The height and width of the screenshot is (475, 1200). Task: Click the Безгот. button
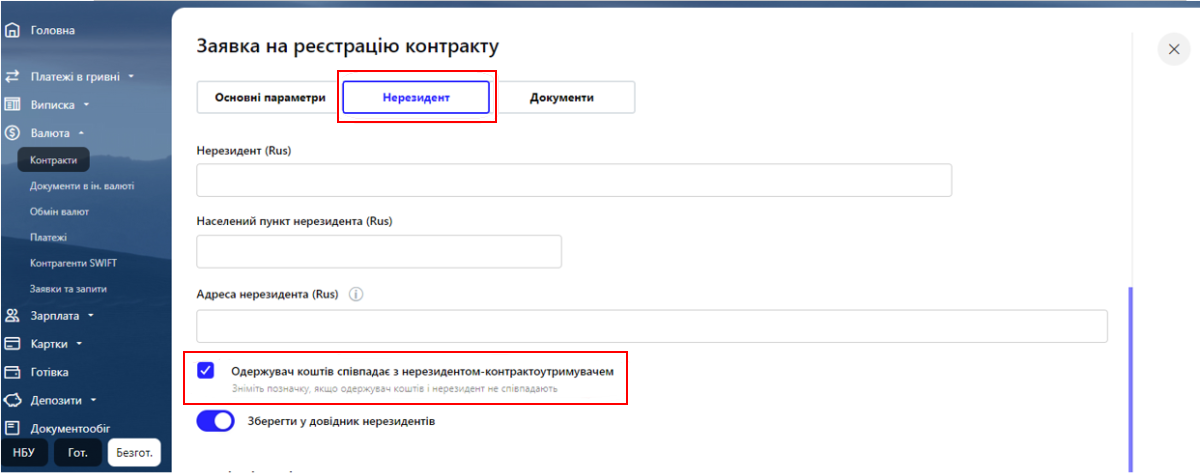133,453
